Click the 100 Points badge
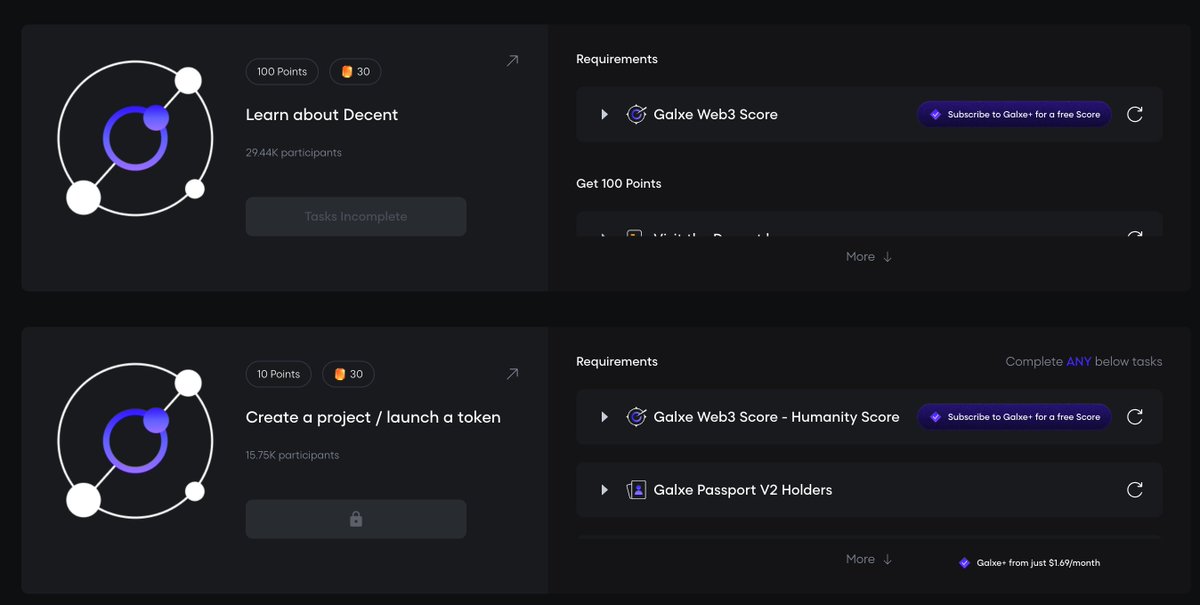The height and width of the screenshot is (605, 1200). pos(282,72)
